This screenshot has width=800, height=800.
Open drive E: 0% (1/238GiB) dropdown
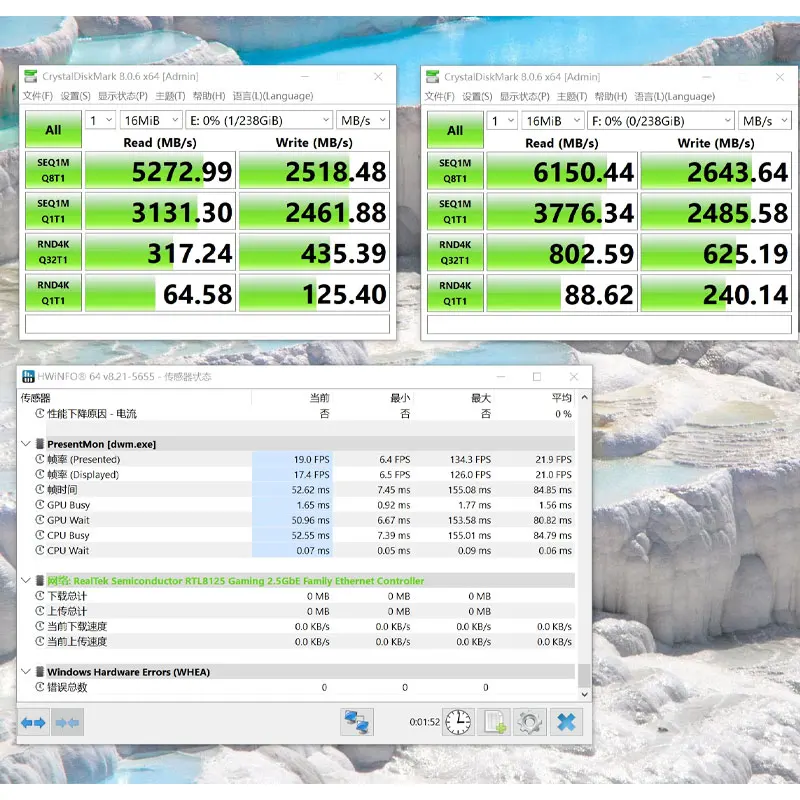259,120
